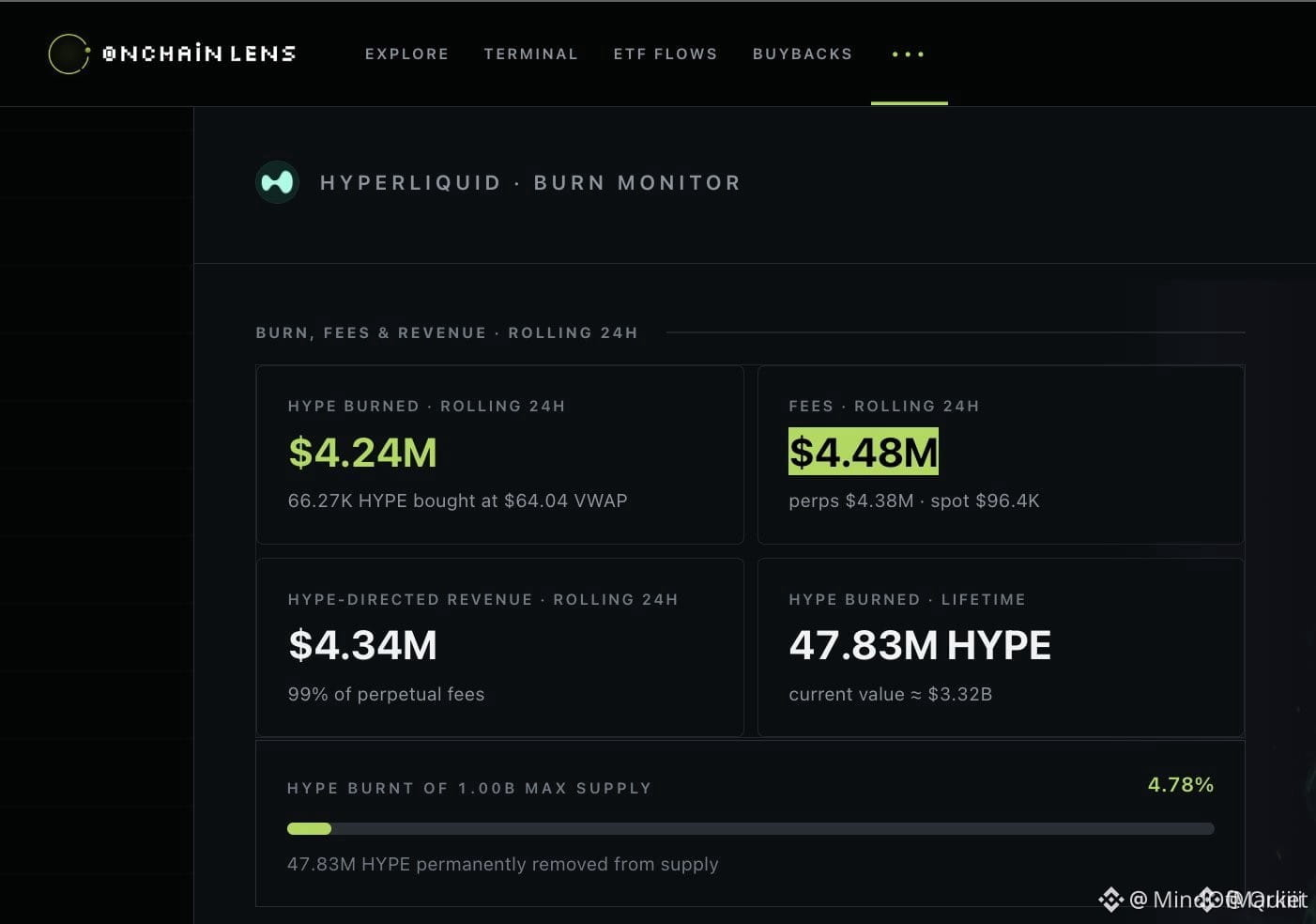Click '99% of perpetual fees' text
Image resolution: width=1316 pixels, height=924 pixels.
[x=387, y=694]
